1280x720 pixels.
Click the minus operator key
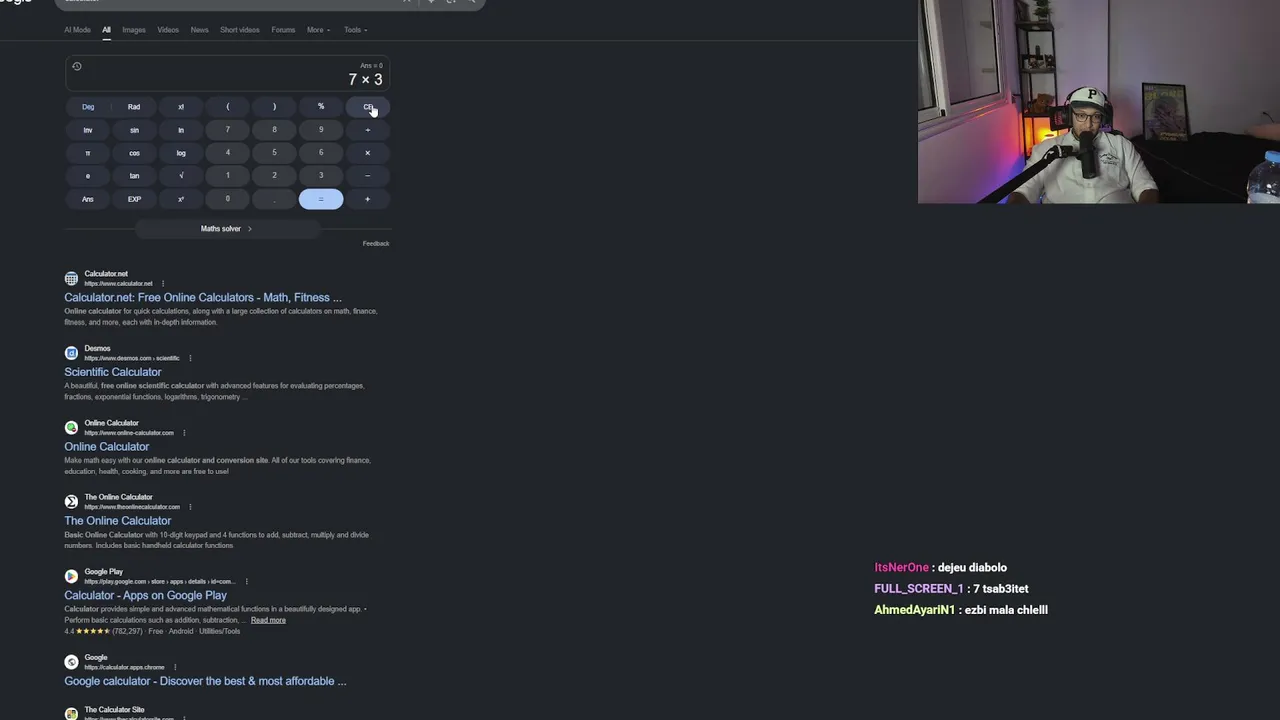click(x=367, y=176)
